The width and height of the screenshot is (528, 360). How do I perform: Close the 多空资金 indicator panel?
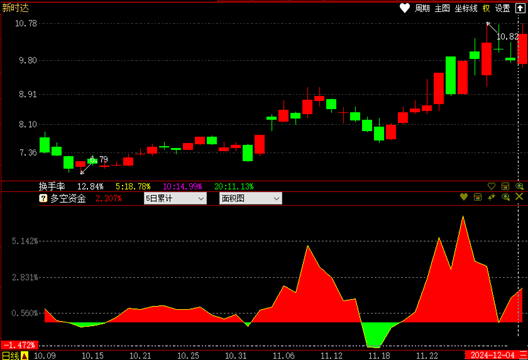(519, 197)
